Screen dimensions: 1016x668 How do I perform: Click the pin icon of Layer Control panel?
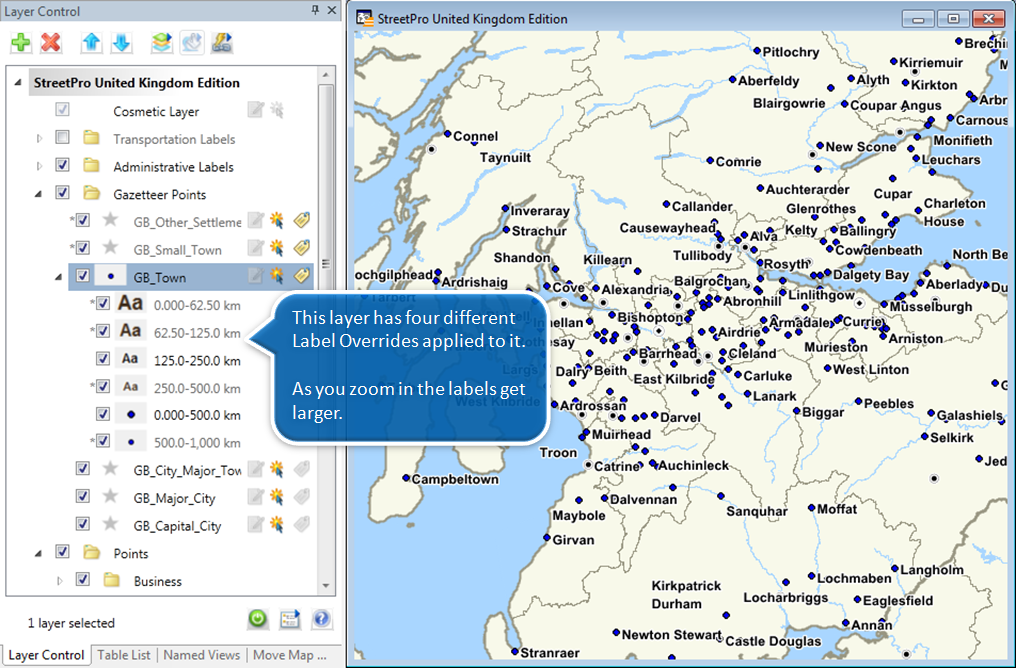coord(315,10)
